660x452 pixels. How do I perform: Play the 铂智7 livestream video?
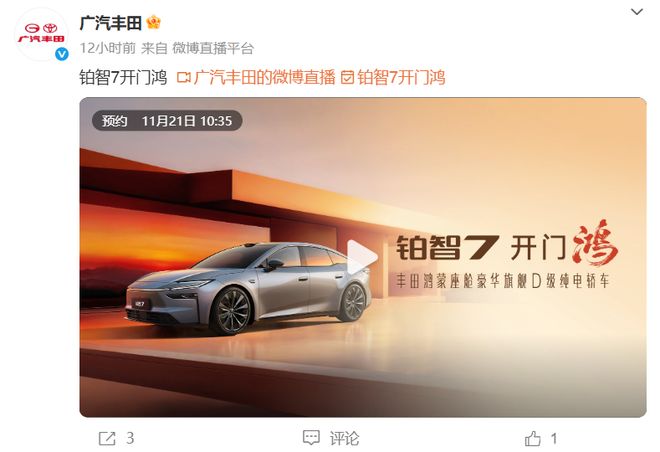point(362,256)
